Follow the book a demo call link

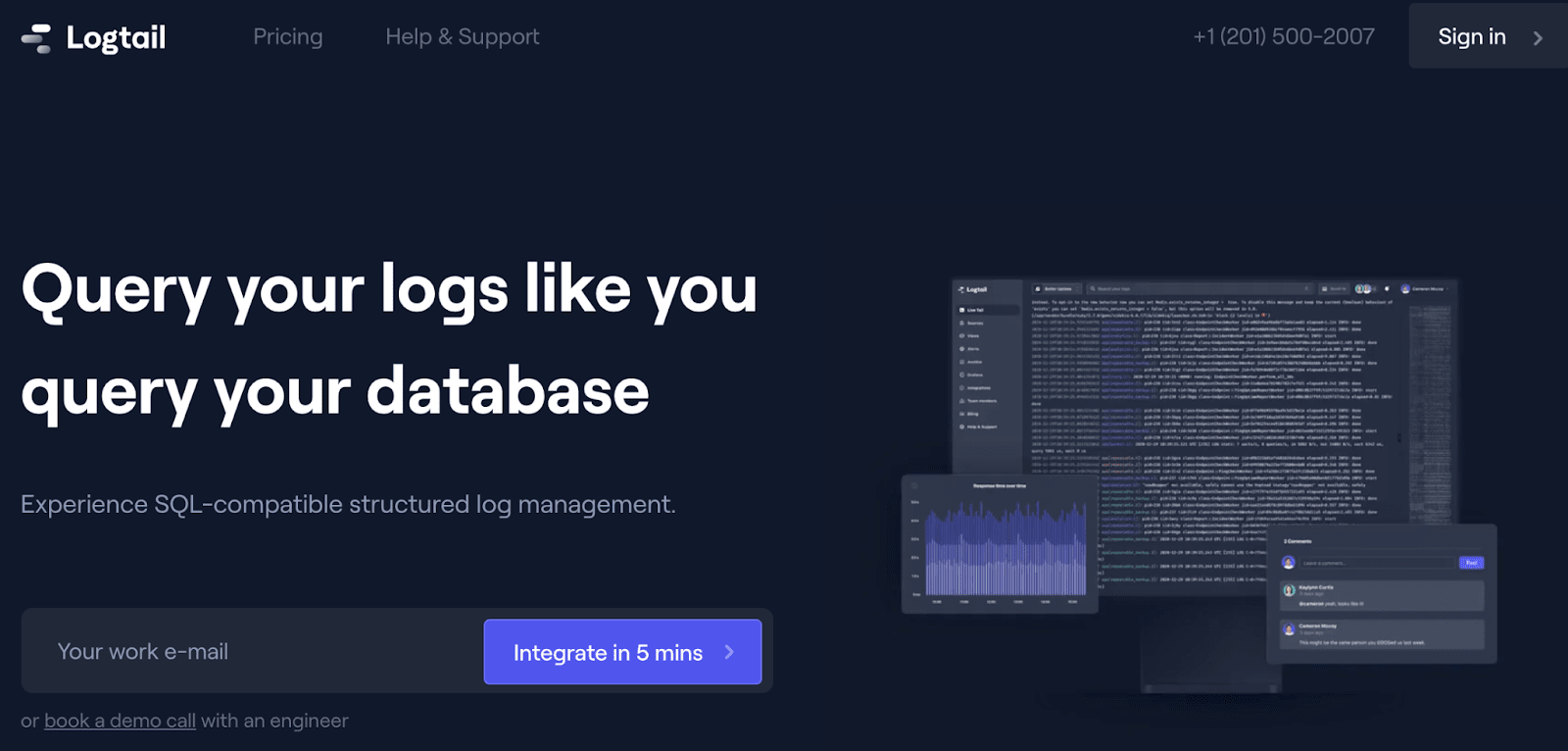point(120,721)
